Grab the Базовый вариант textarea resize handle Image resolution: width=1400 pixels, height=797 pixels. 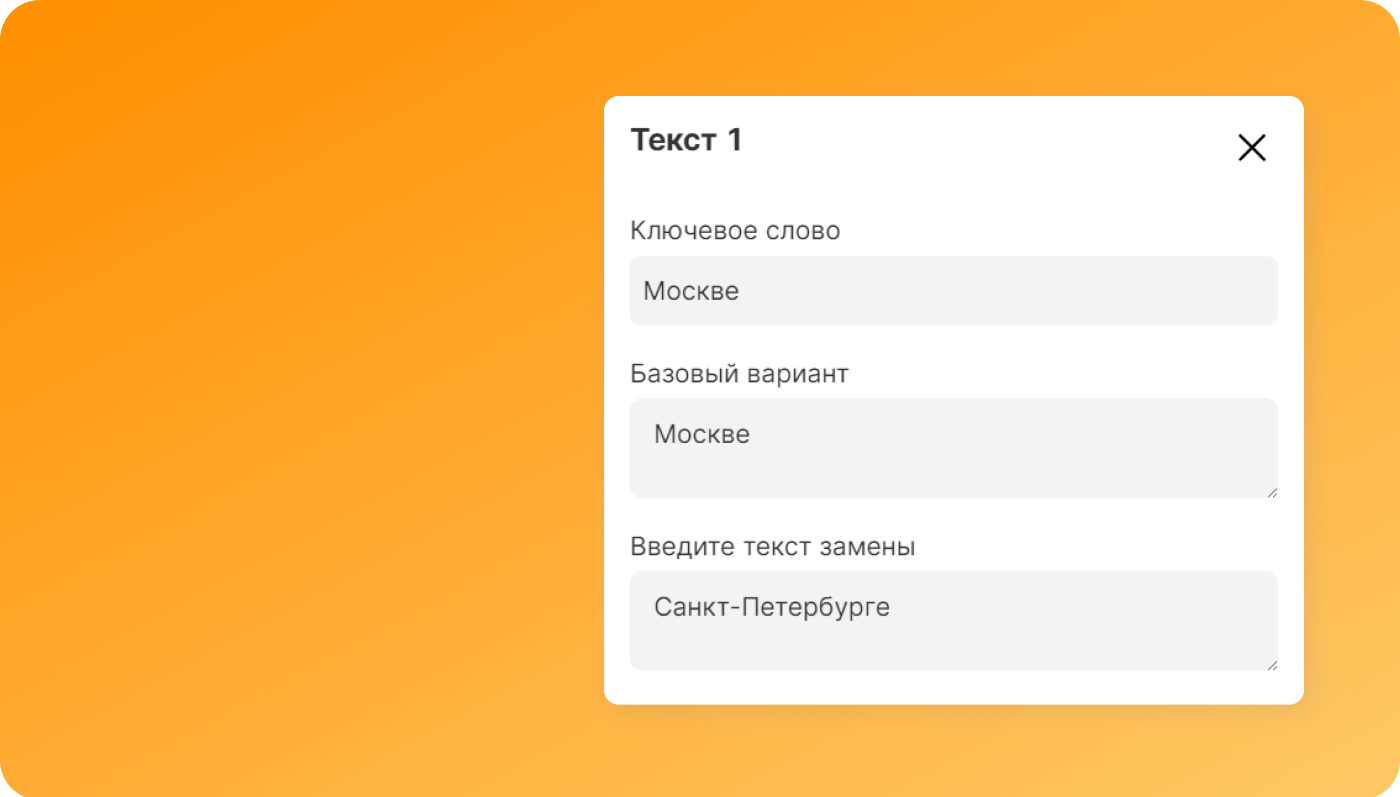[1272, 492]
